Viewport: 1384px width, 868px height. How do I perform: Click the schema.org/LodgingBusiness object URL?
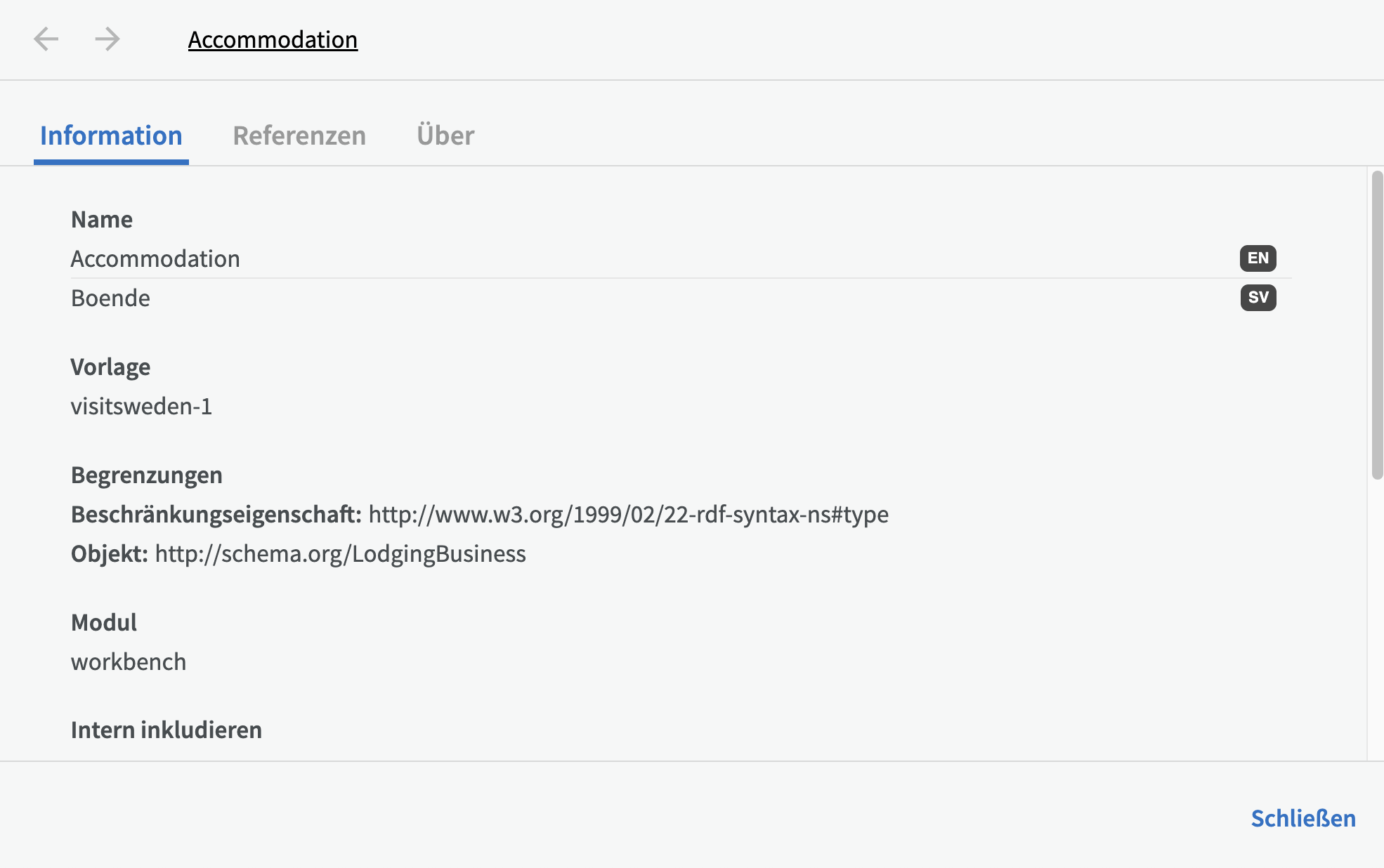coord(340,554)
